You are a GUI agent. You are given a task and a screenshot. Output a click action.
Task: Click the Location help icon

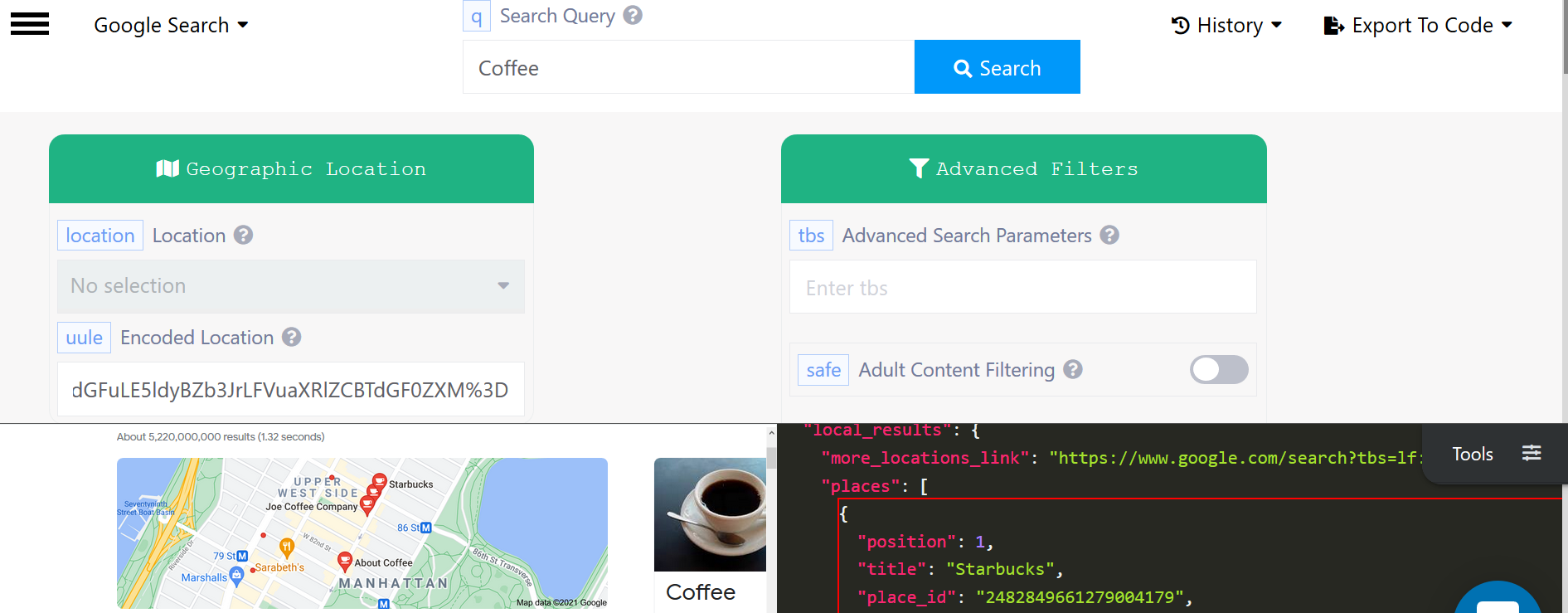point(243,236)
